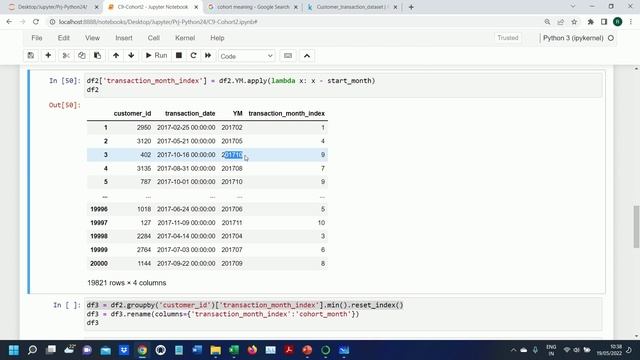
Task: Open the Edit menu
Action: (64, 38)
